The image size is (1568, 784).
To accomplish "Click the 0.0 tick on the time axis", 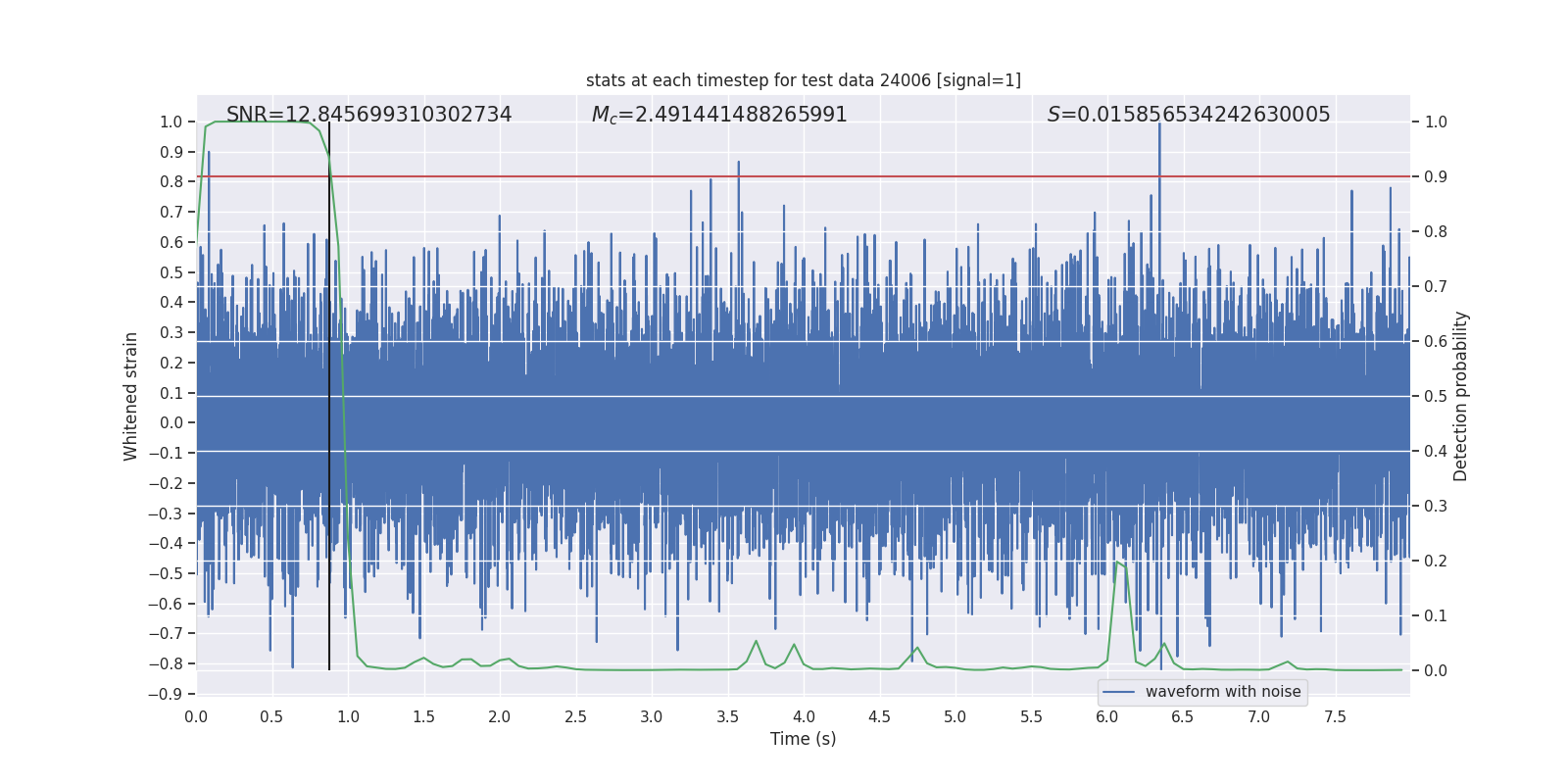I will [x=197, y=716].
